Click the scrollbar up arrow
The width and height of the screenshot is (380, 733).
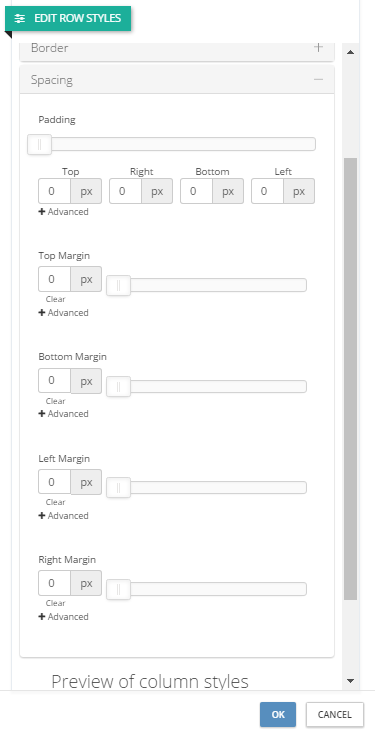coord(351,52)
